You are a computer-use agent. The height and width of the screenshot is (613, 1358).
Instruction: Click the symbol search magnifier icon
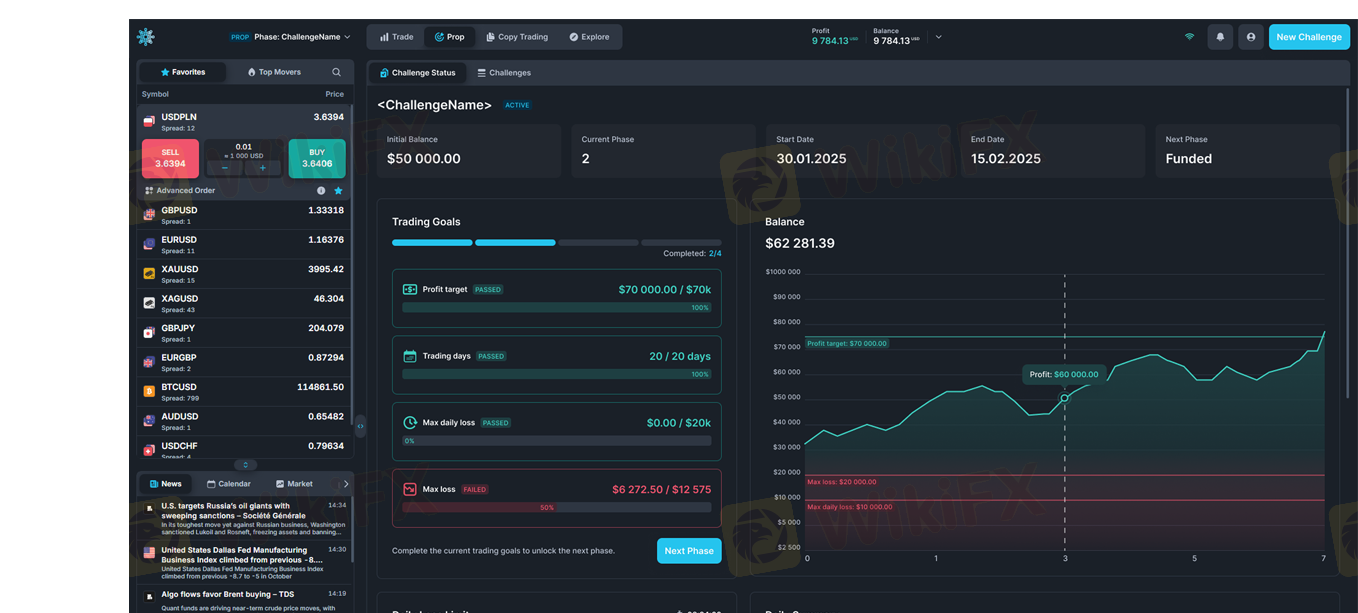click(x=336, y=72)
